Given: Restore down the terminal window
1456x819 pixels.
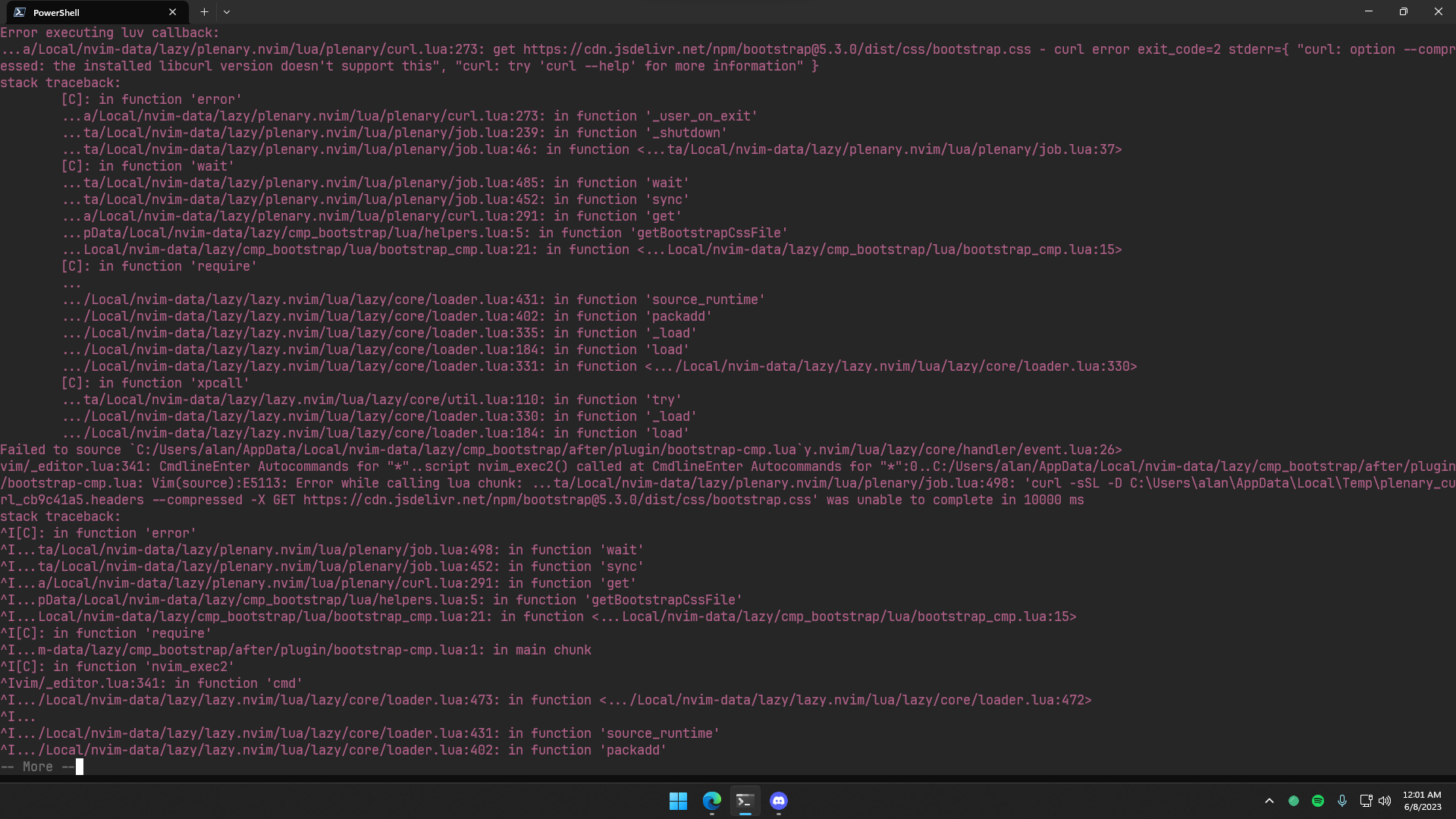Looking at the screenshot, I should pos(1403,11).
